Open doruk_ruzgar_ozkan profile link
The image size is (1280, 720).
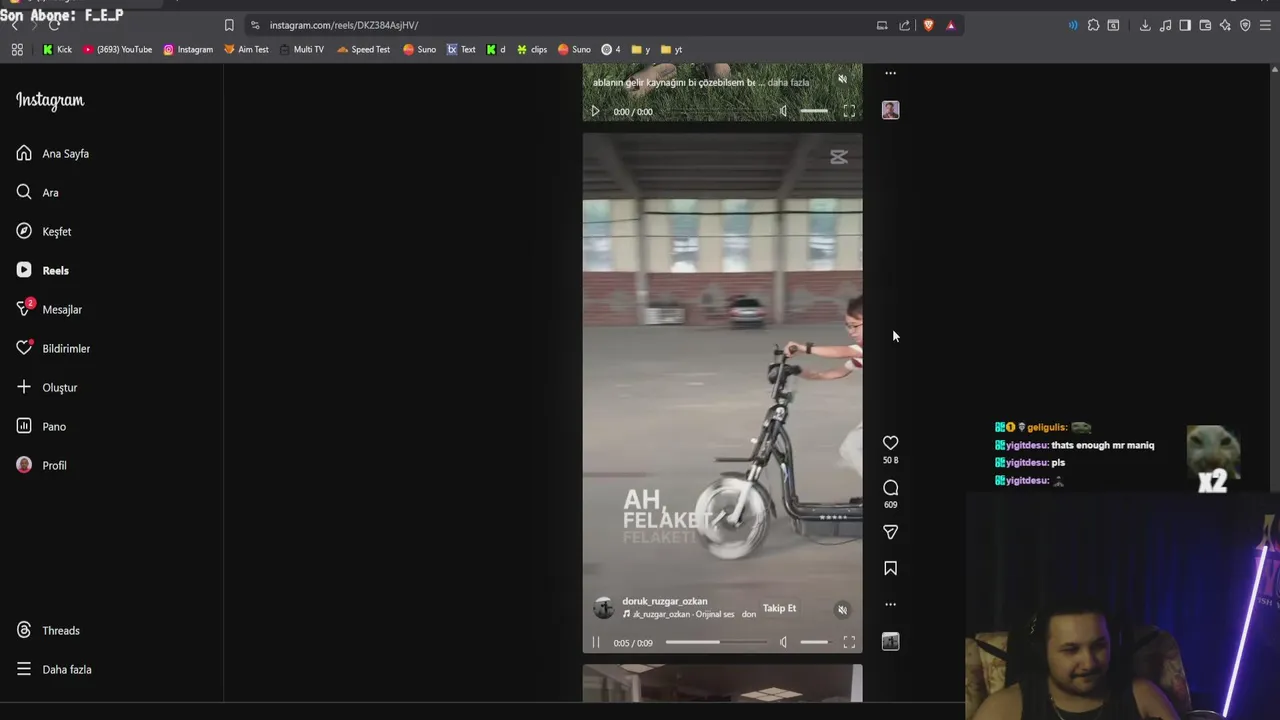[x=665, y=601]
